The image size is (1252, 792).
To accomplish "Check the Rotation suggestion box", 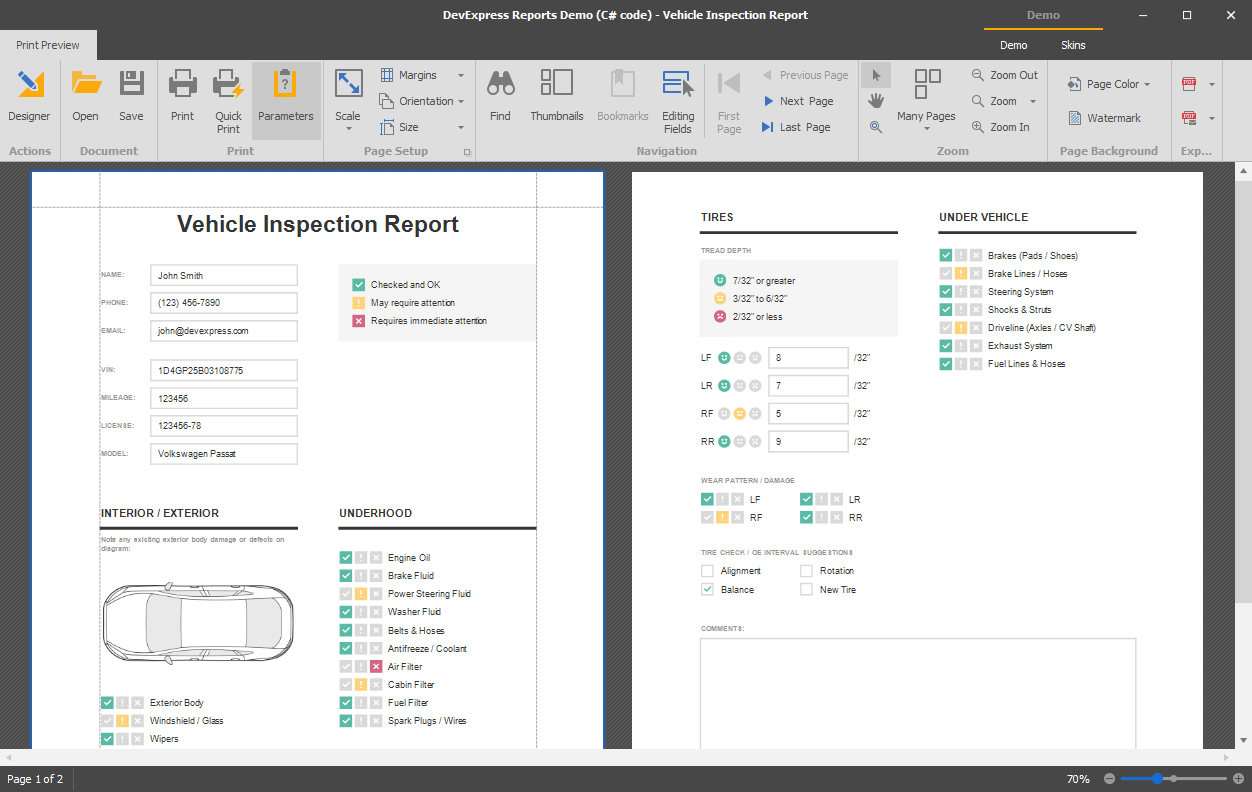I will 806,570.
